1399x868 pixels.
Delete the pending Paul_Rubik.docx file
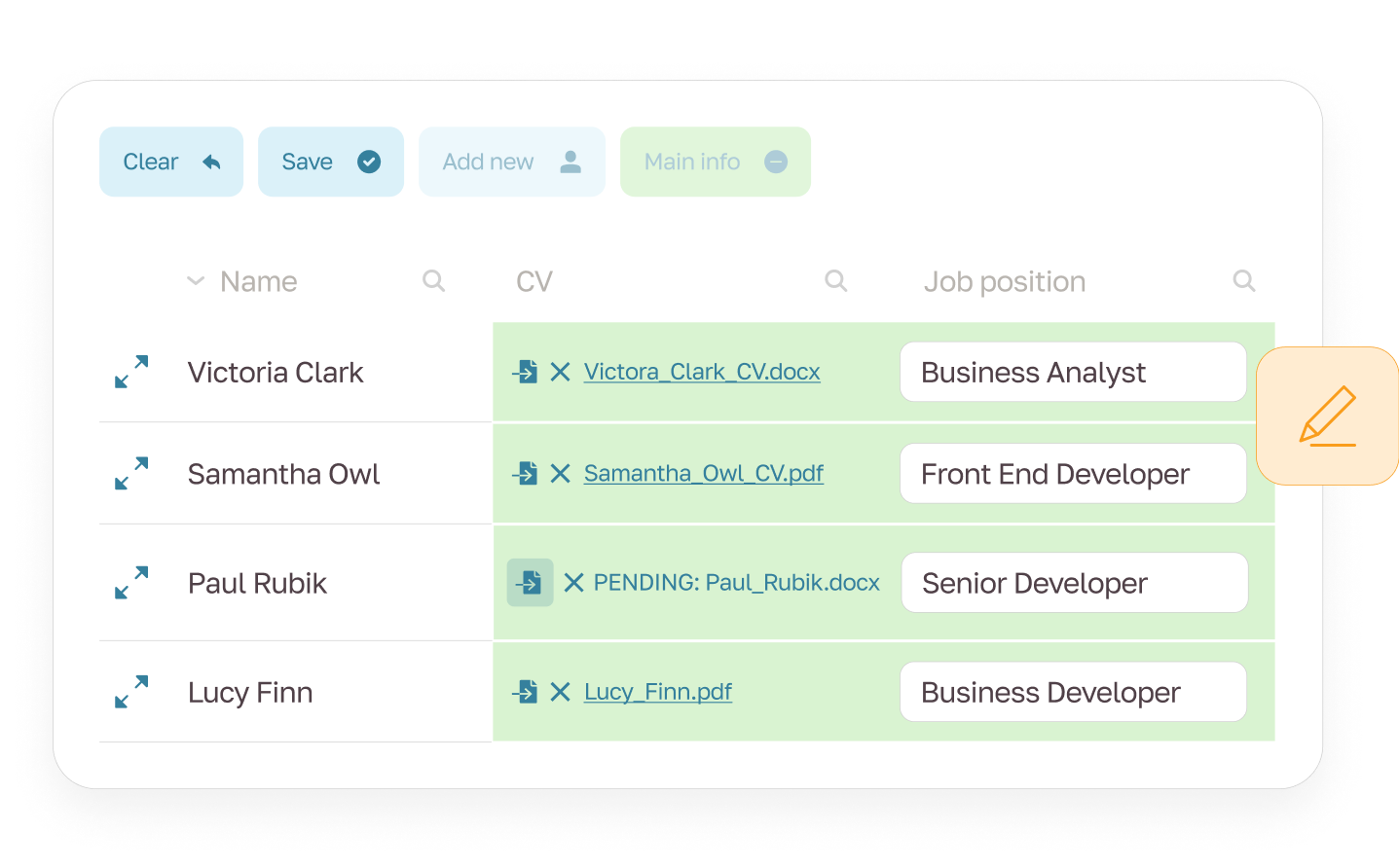(573, 583)
